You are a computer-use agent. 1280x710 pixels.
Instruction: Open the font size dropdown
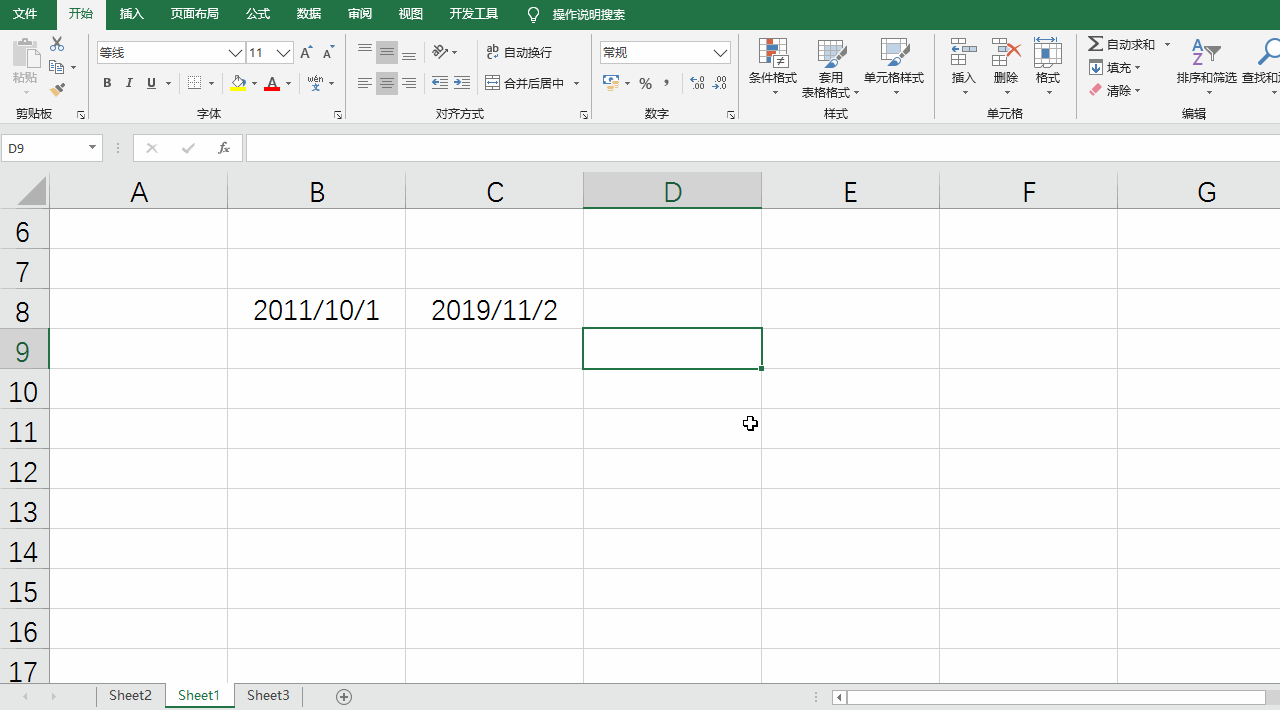pyautogui.click(x=284, y=53)
